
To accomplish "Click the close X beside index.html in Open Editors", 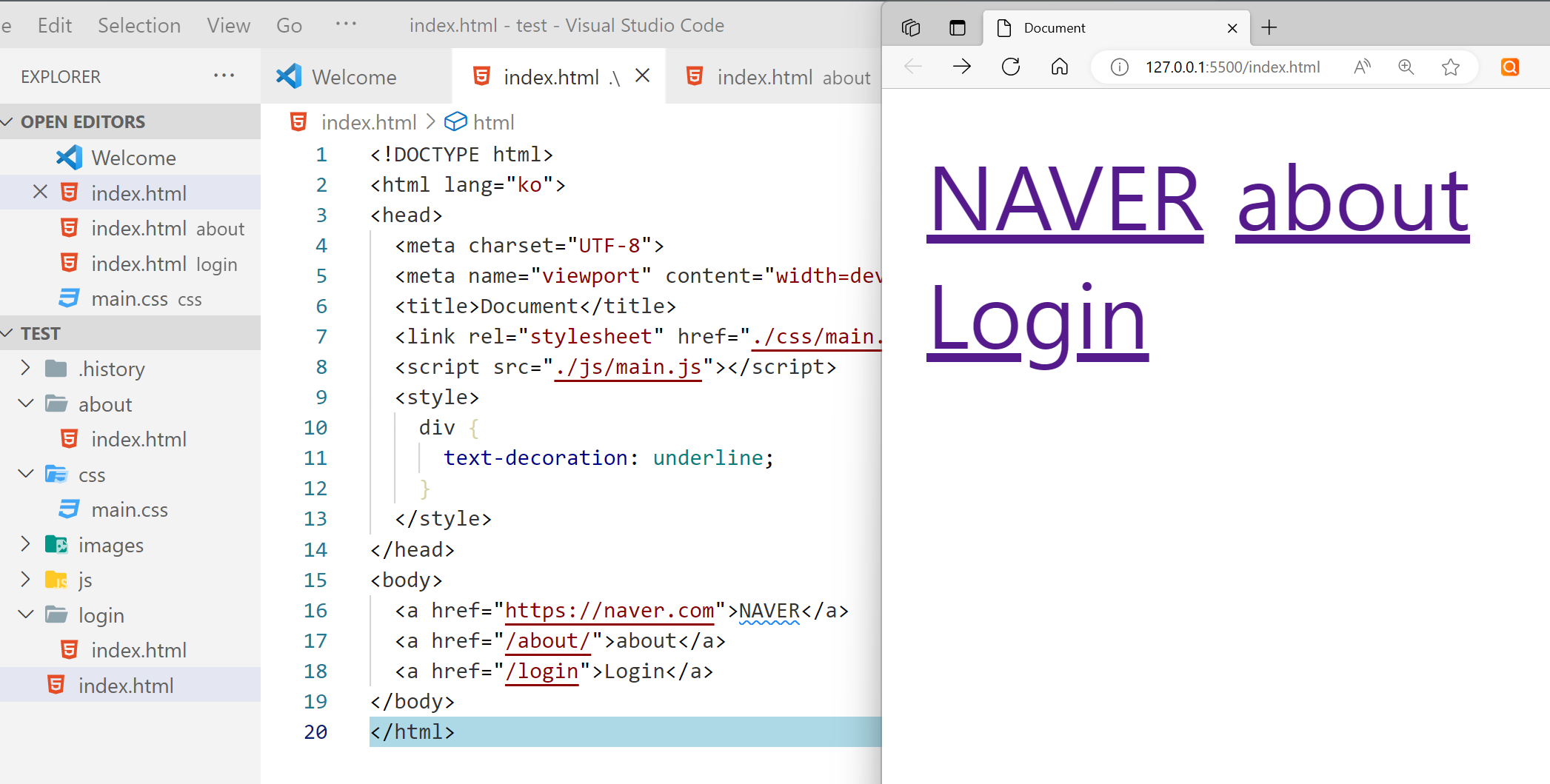I will [40, 192].
